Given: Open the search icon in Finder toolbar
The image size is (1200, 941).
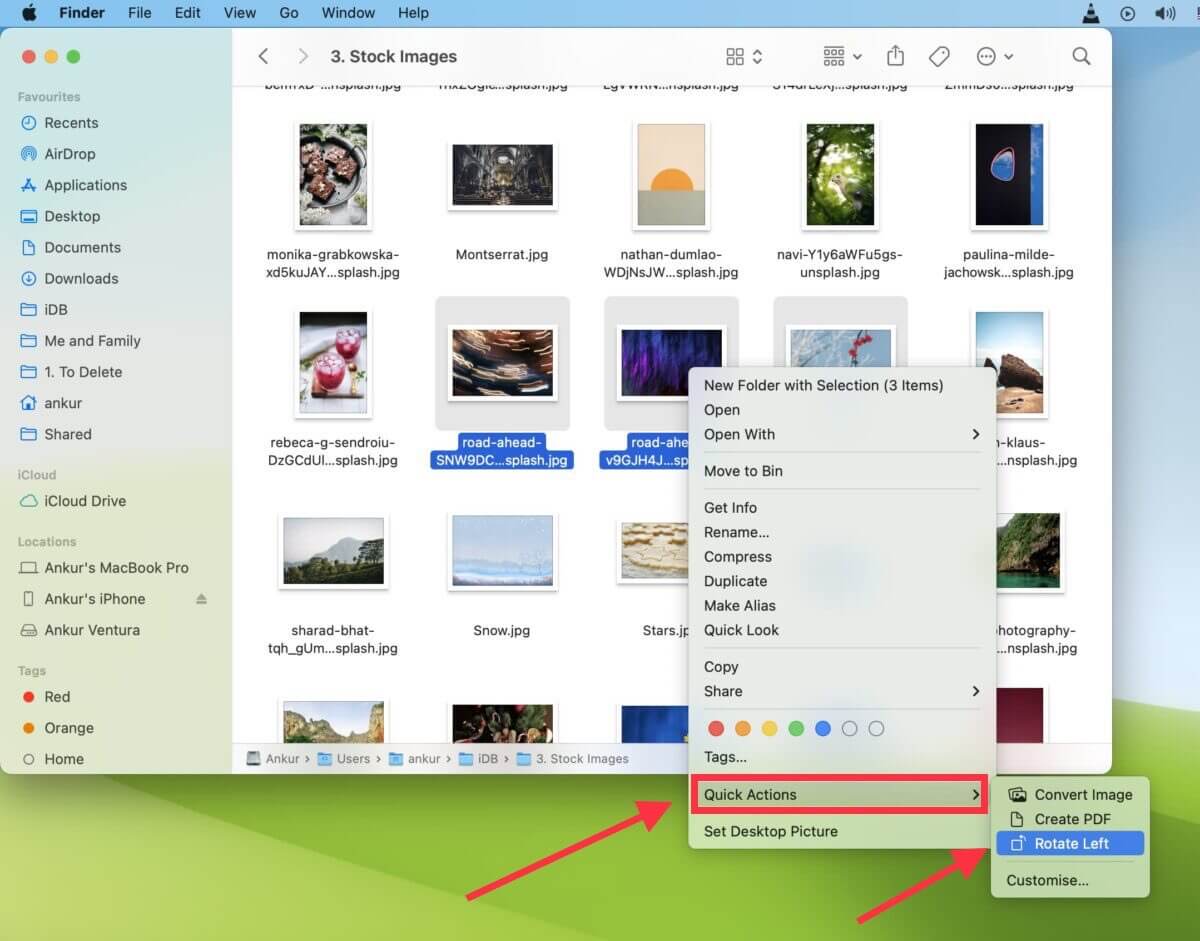Looking at the screenshot, I should coord(1081,57).
